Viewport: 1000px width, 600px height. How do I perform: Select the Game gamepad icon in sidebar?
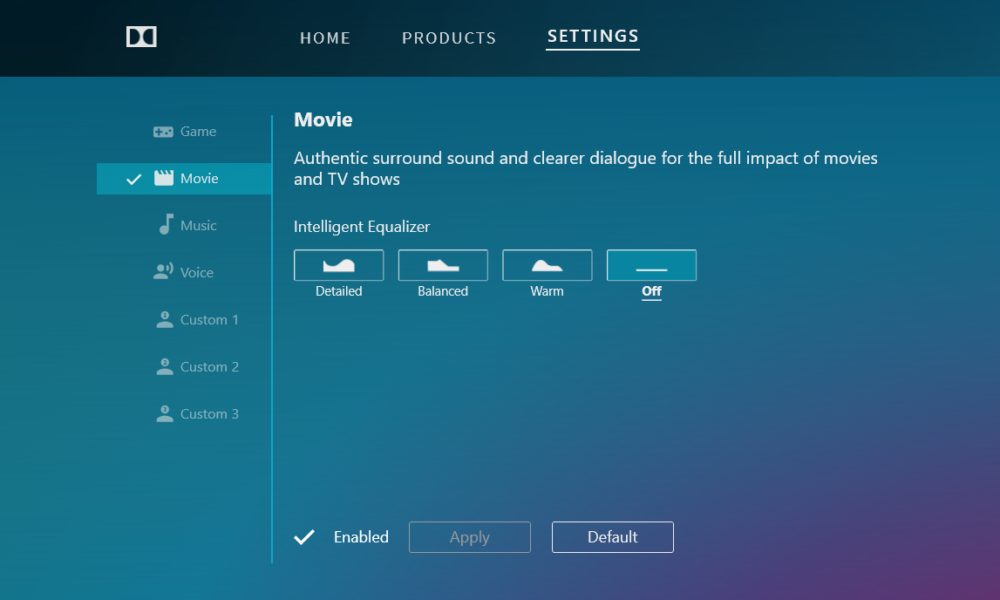[x=163, y=131]
